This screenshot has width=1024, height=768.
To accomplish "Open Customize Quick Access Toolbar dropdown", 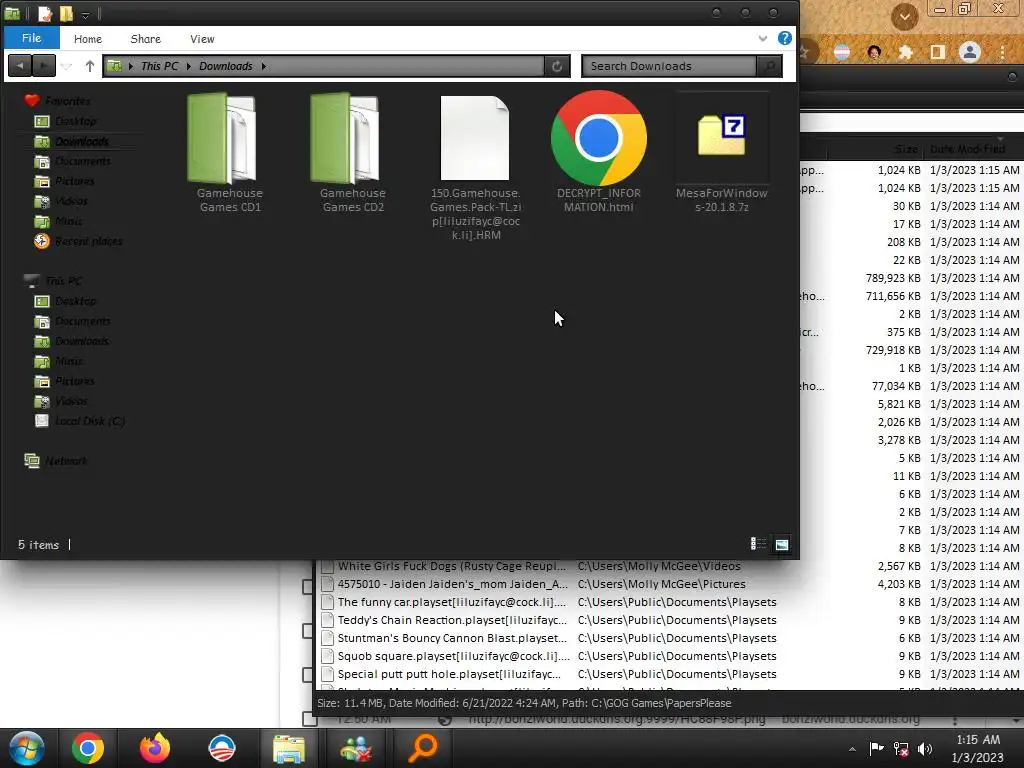I will coord(85,14).
